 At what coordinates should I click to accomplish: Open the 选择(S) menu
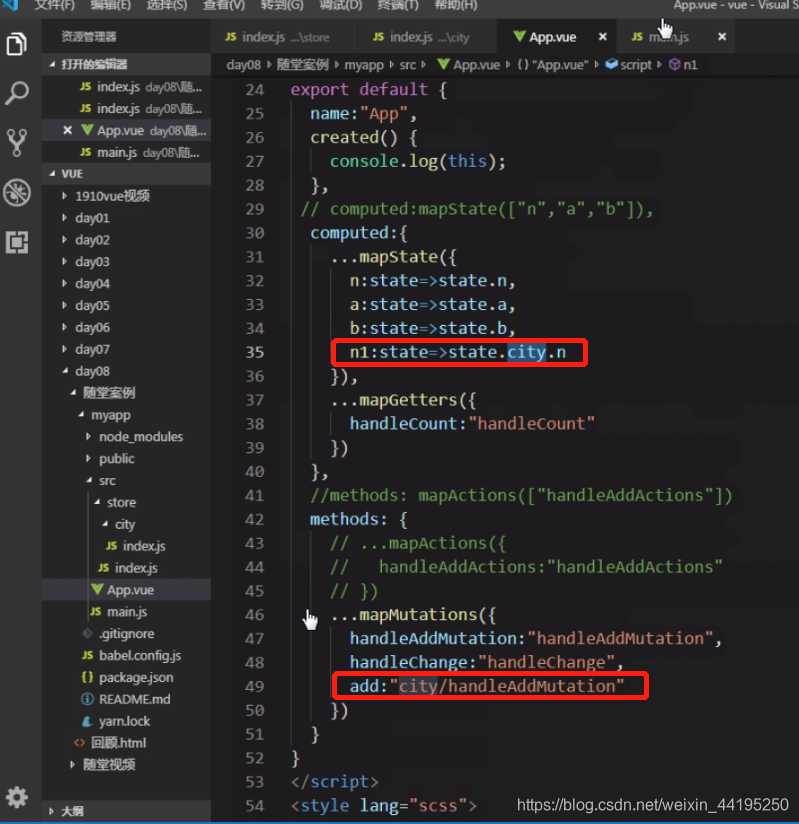[x=167, y=5]
